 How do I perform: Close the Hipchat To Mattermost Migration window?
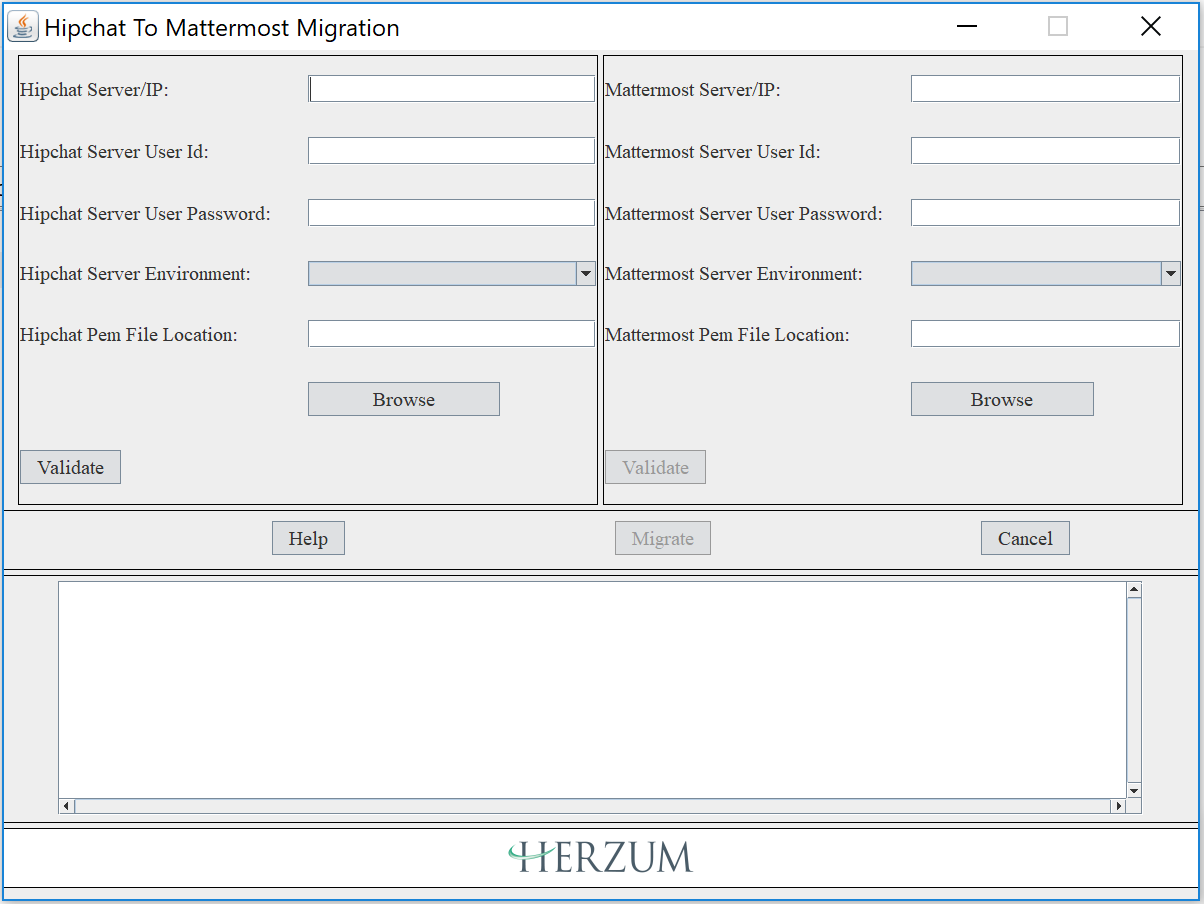[1151, 27]
